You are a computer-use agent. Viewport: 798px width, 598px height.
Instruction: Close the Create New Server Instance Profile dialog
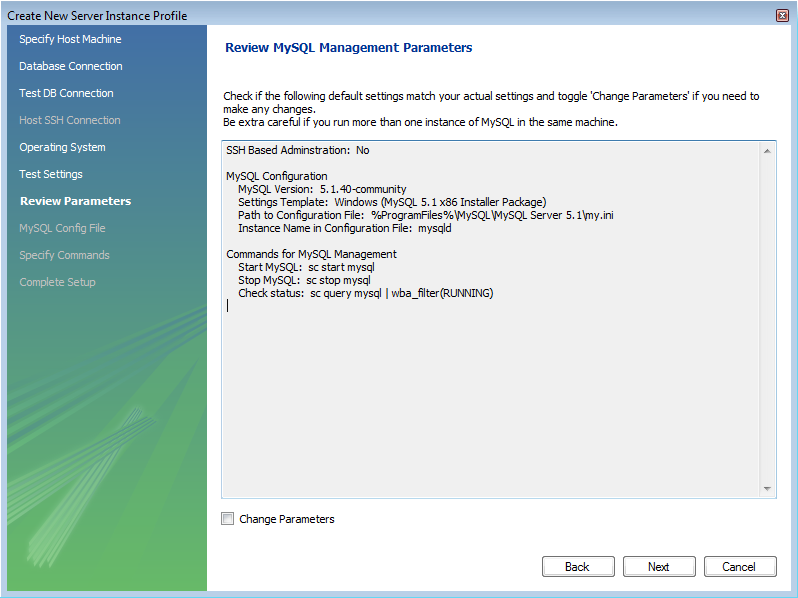pyautogui.click(x=782, y=15)
